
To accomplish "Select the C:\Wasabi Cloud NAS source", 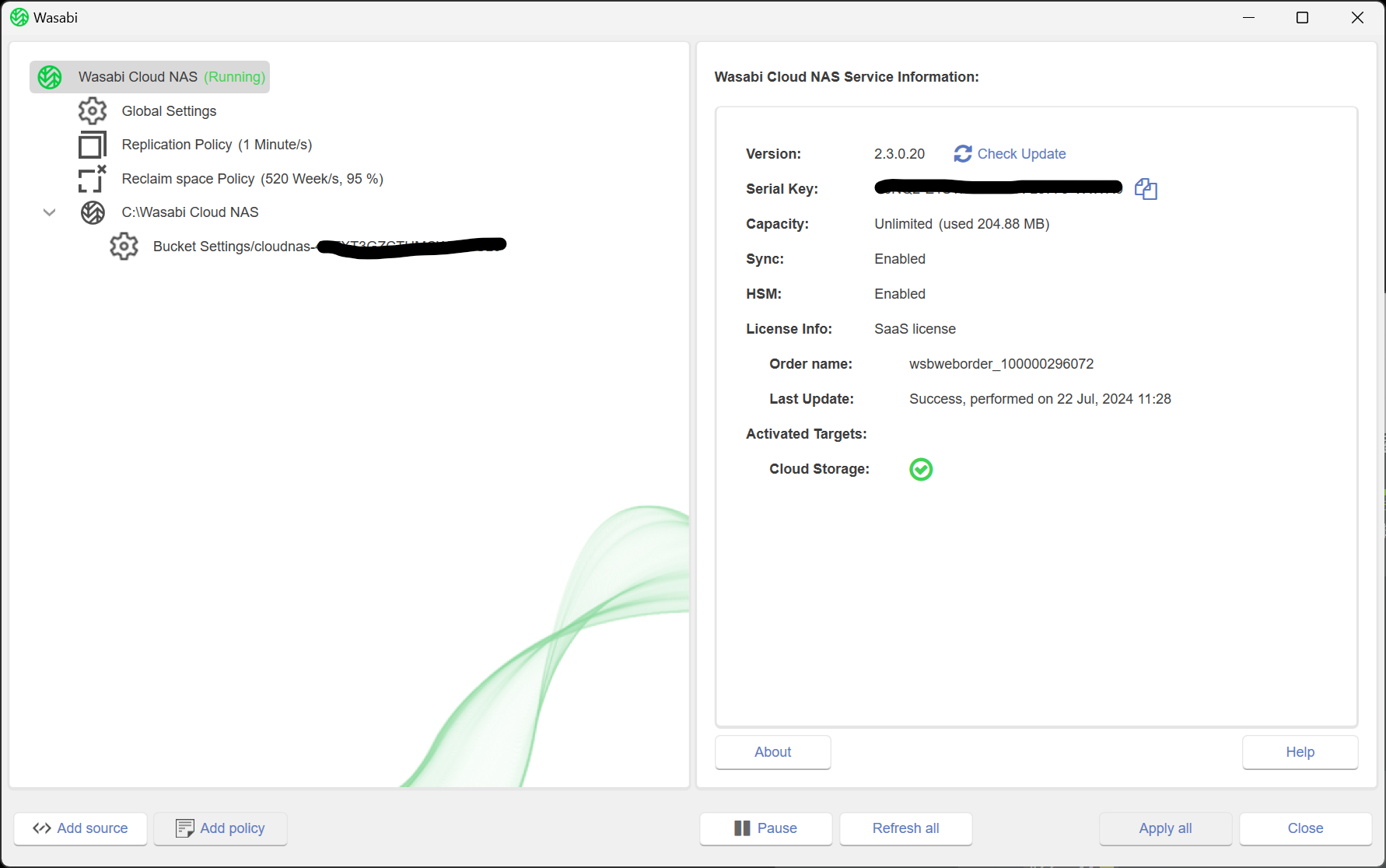I will click(x=190, y=212).
